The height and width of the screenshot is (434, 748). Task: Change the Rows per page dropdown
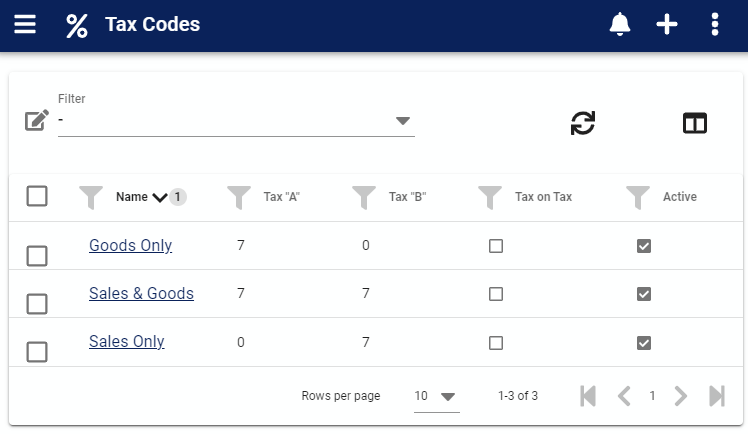pyautogui.click(x=436, y=396)
